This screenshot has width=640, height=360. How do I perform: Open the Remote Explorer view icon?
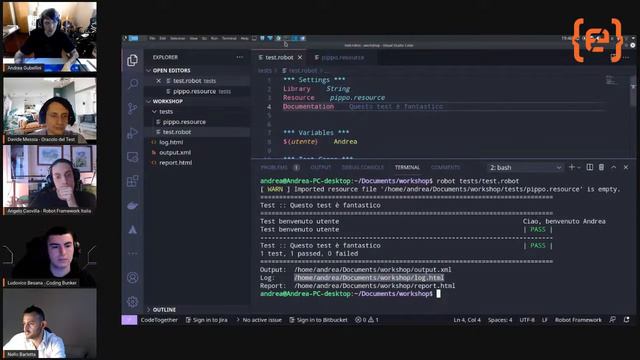(x=133, y=157)
